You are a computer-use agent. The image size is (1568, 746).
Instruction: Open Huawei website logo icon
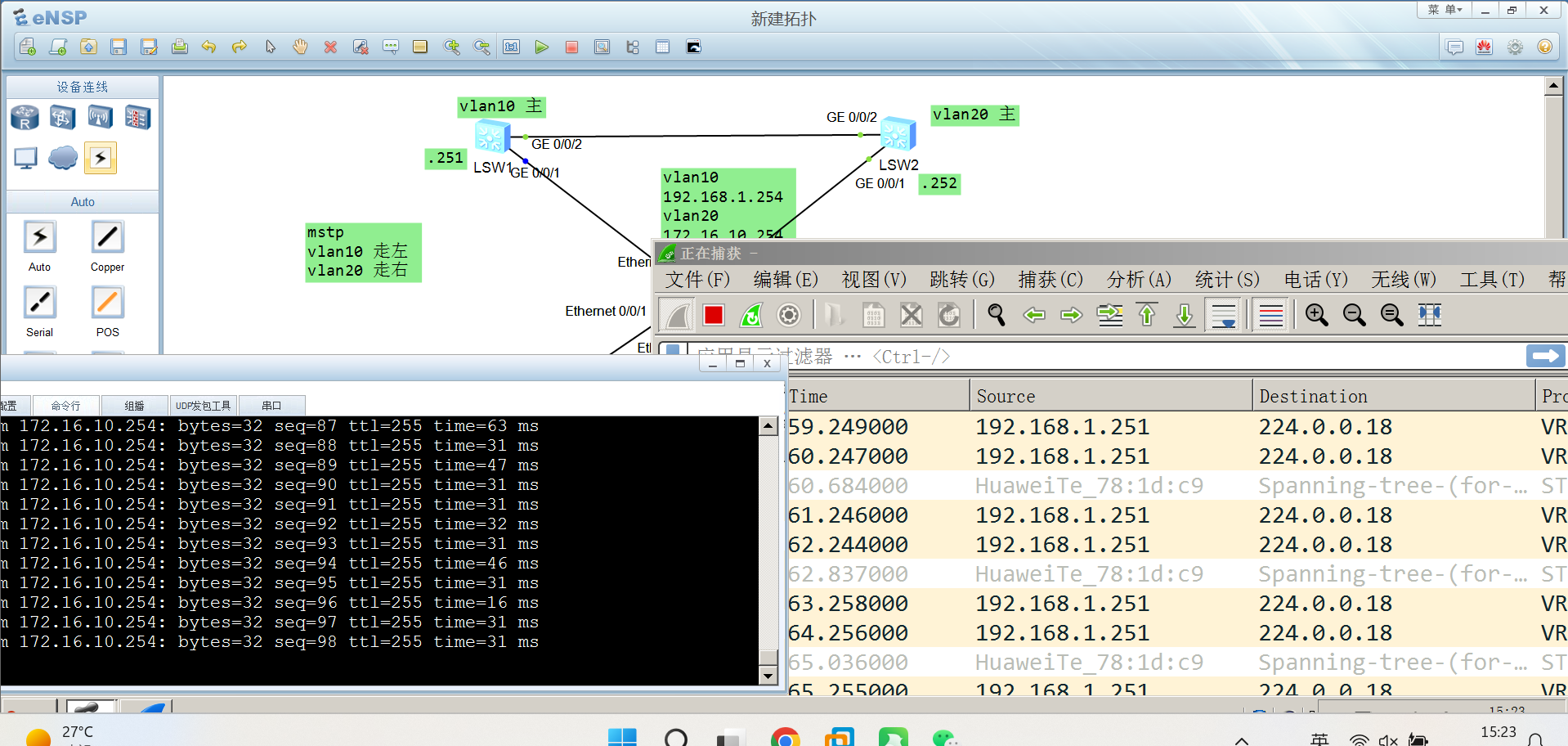(x=1485, y=47)
